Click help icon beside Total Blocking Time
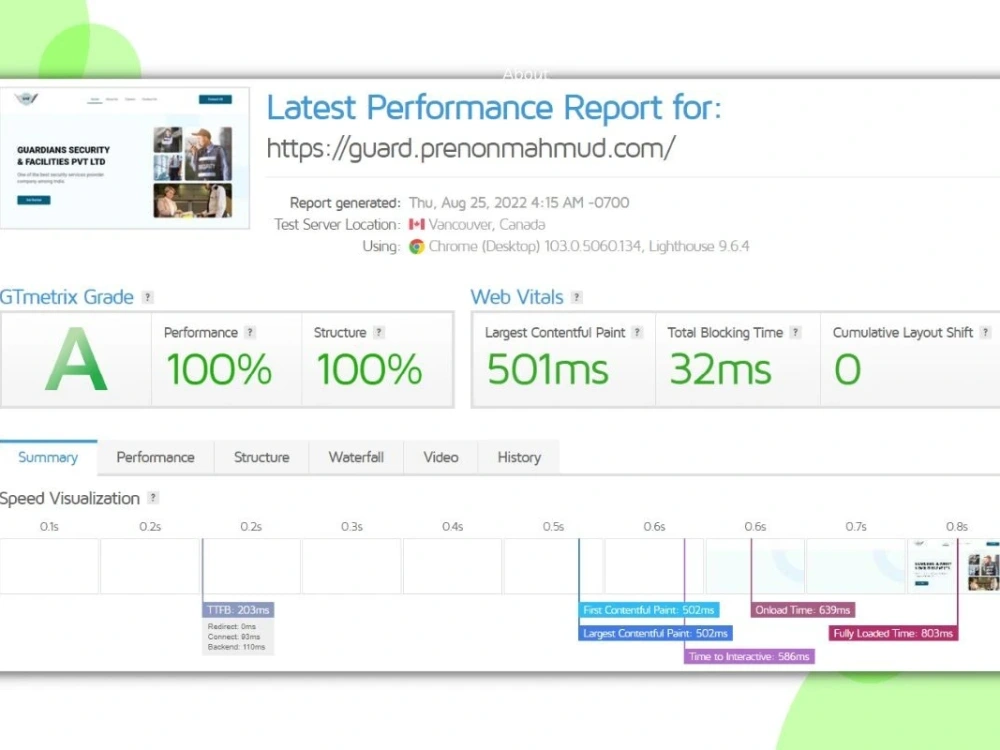 click(795, 332)
